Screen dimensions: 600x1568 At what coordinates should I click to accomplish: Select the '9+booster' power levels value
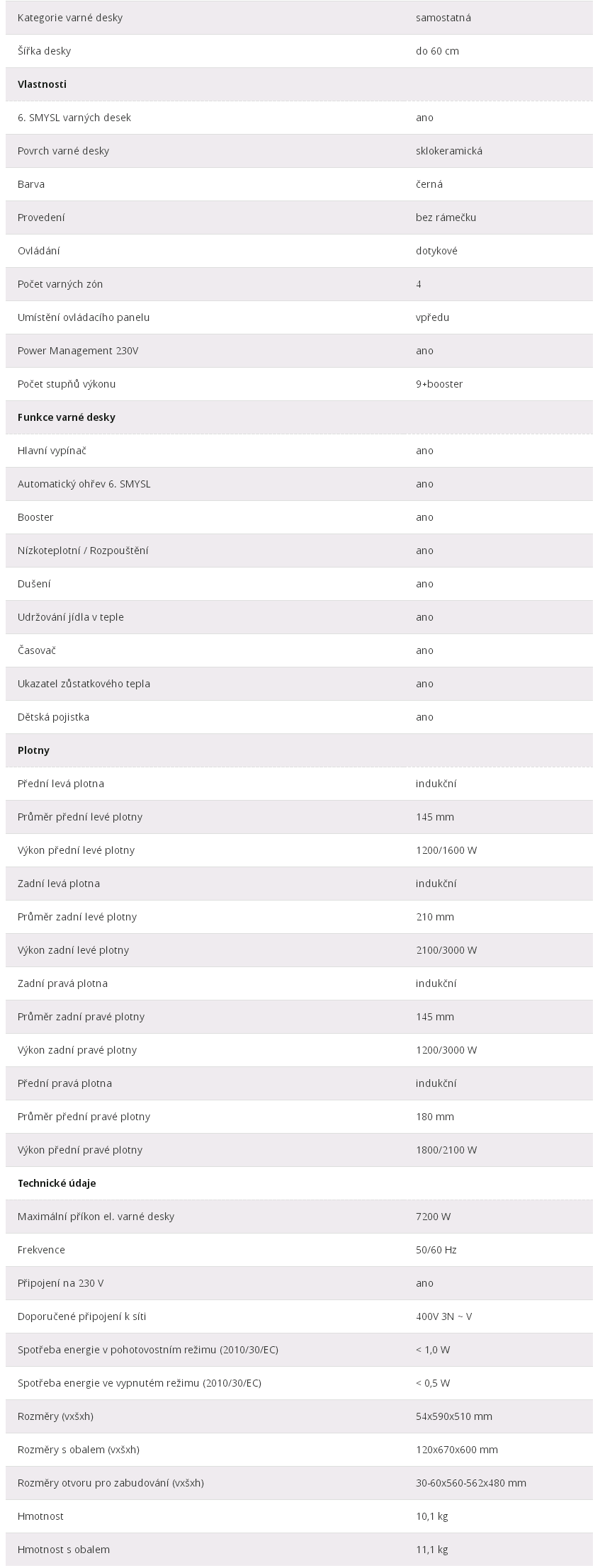[439, 384]
